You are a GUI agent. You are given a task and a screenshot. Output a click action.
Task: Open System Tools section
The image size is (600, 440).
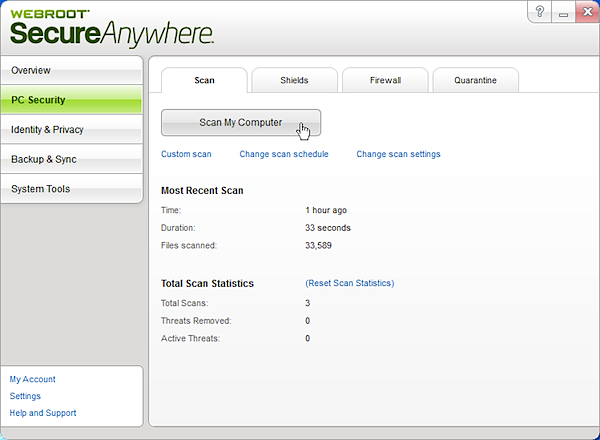72,189
